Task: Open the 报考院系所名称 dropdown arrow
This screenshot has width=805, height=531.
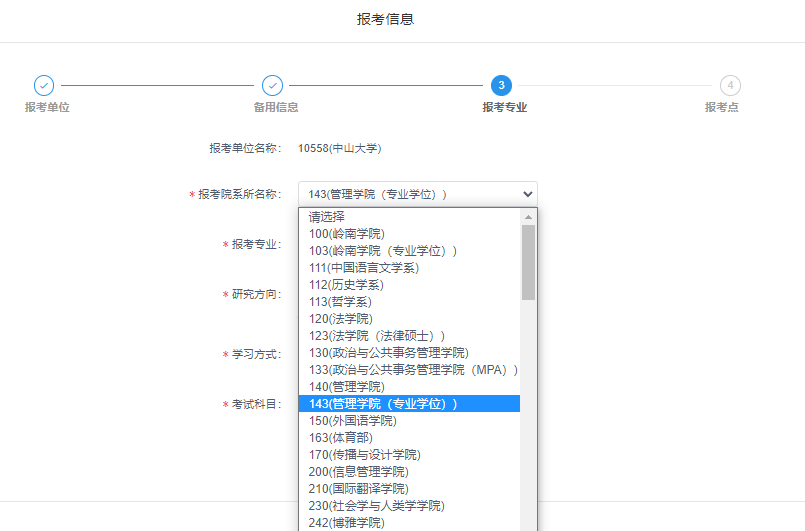Action: (x=527, y=194)
